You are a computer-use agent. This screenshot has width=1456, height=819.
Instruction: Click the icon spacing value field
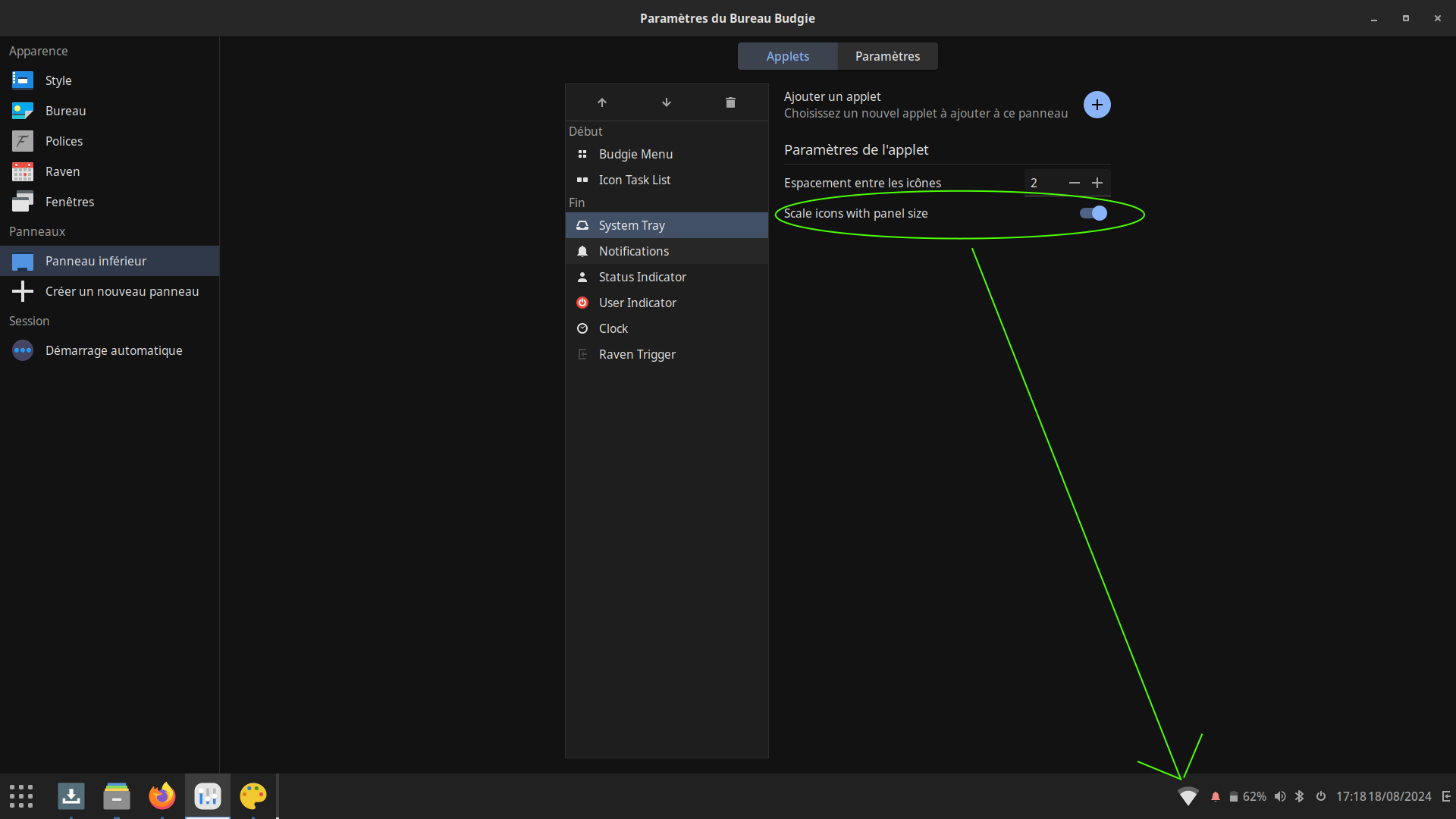[x=1043, y=183]
